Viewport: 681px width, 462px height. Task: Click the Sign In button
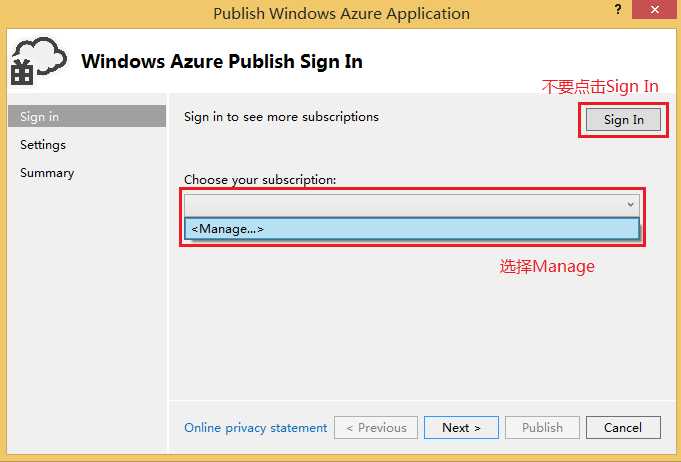623,119
